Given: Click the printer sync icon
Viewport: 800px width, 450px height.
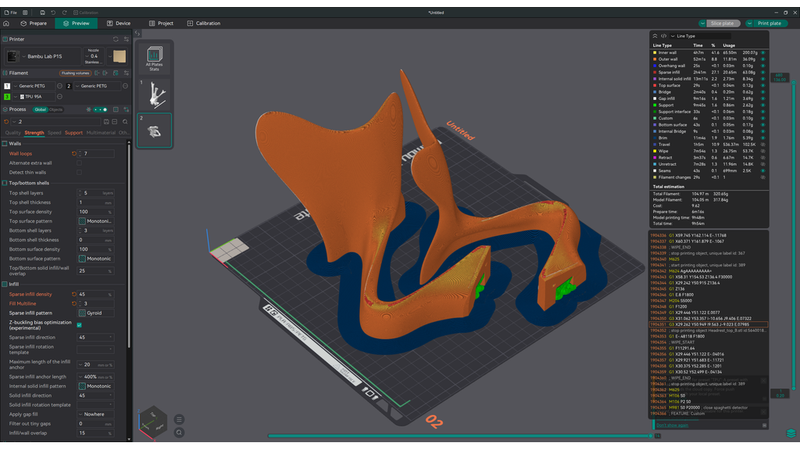Looking at the screenshot, I should (x=116, y=39).
